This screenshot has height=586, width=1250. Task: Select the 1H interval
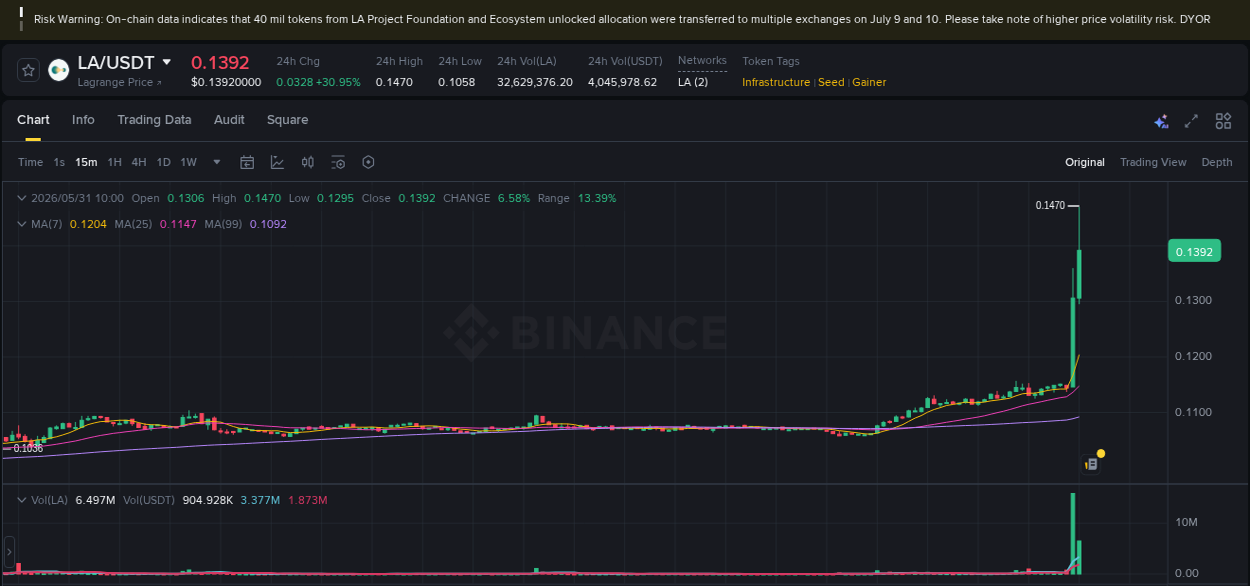(115, 162)
